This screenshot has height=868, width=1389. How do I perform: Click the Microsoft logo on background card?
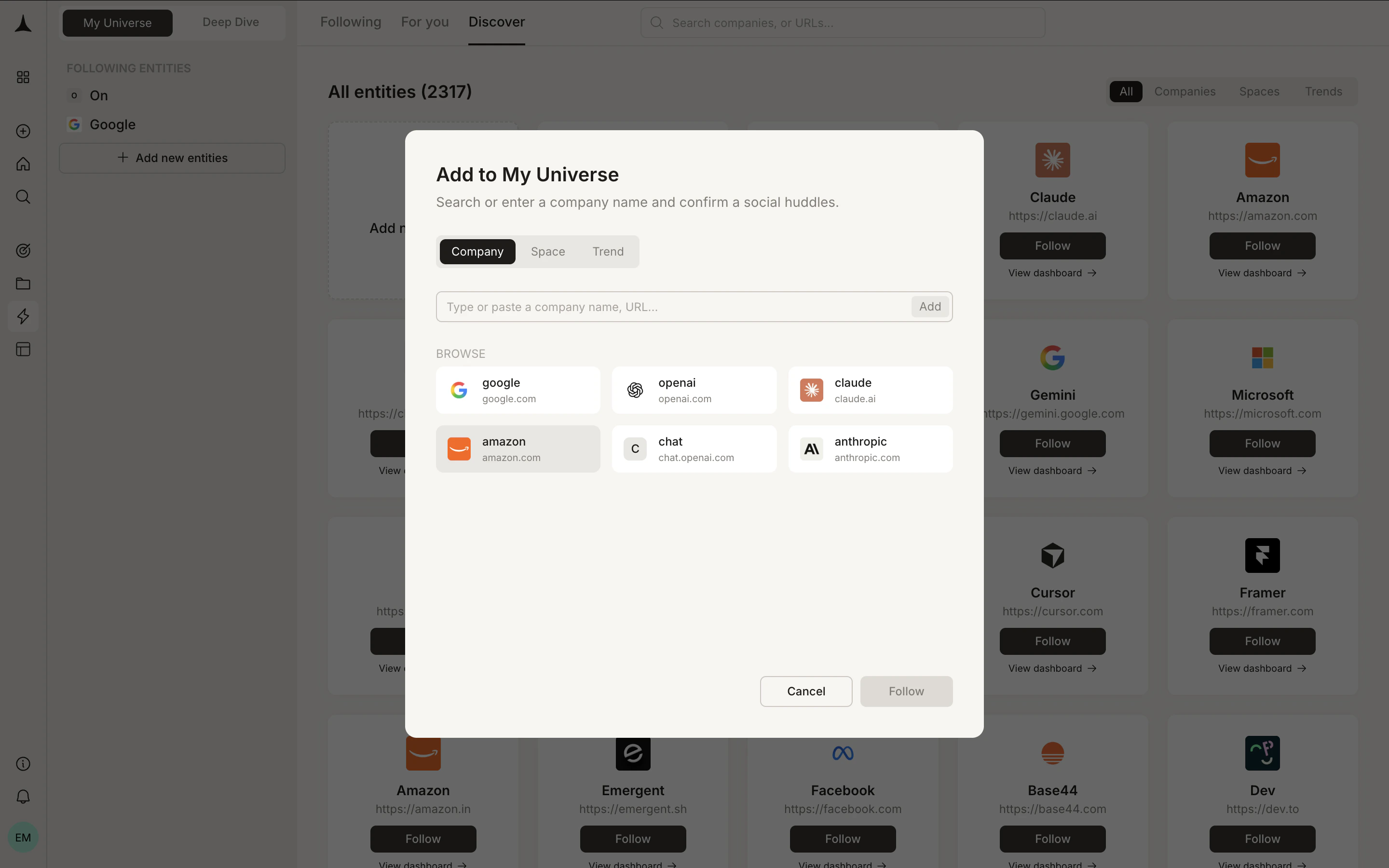1262,358
